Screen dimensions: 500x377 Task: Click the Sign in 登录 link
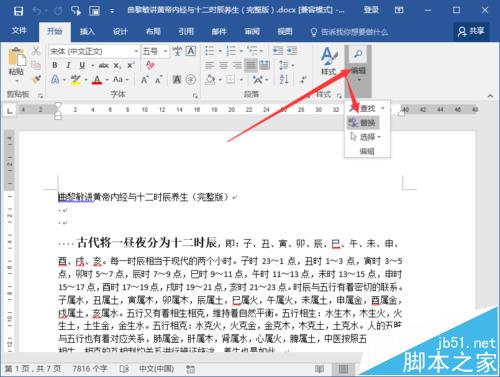click(371, 10)
